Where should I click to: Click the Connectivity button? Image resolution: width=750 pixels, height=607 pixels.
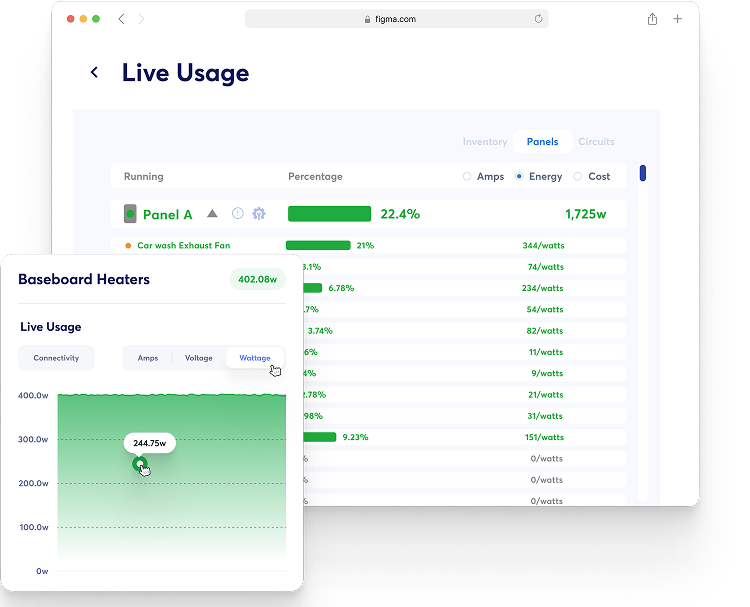pos(56,358)
